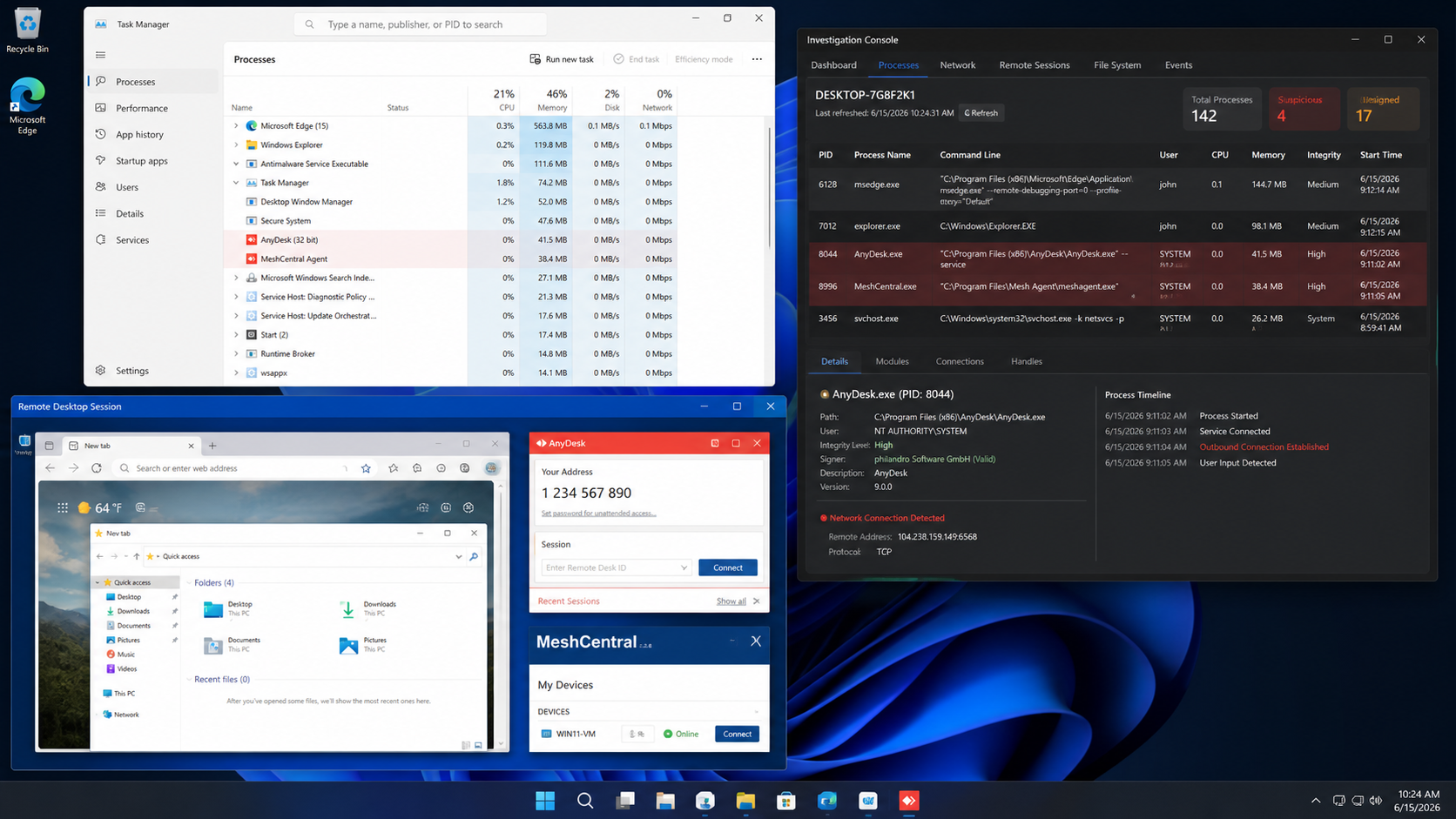Open Modules sub-tab for AnyDesk.exe

point(892,361)
